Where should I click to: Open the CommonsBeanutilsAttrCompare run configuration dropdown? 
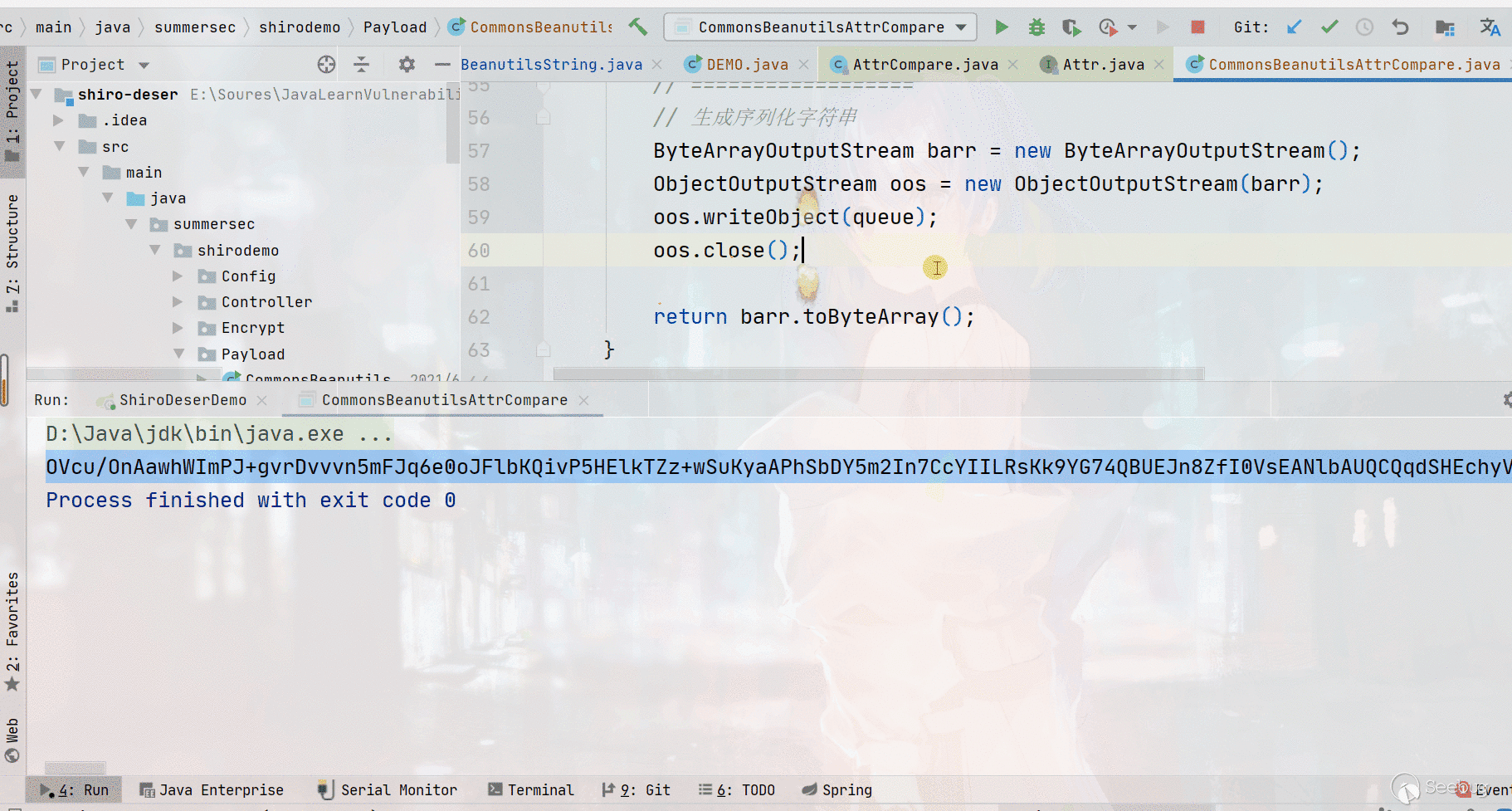pyautogui.click(x=961, y=27)
